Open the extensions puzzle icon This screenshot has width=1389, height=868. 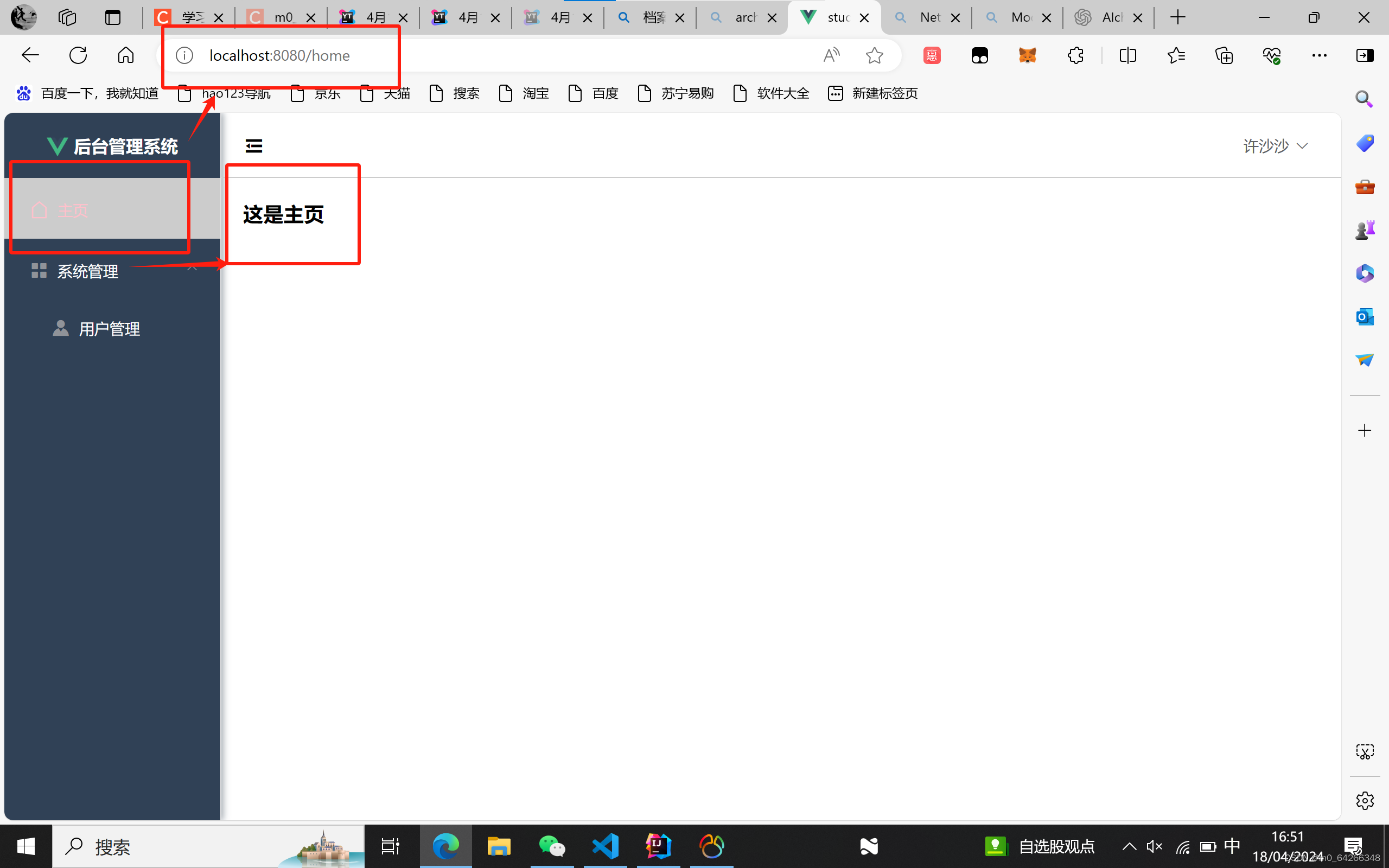coord(1075,56)
